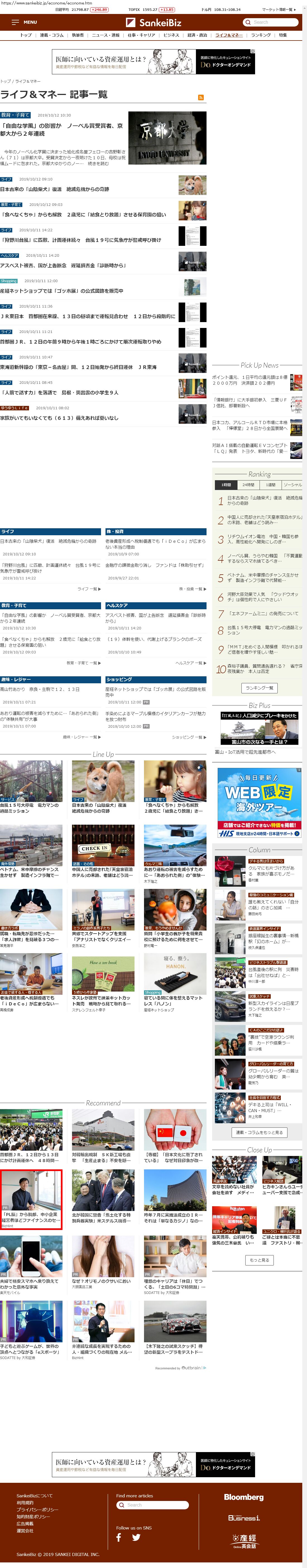Expand the マーケット情報一覧 dropdown
This screenshot has width=307, height=1568.
point(279,10)
